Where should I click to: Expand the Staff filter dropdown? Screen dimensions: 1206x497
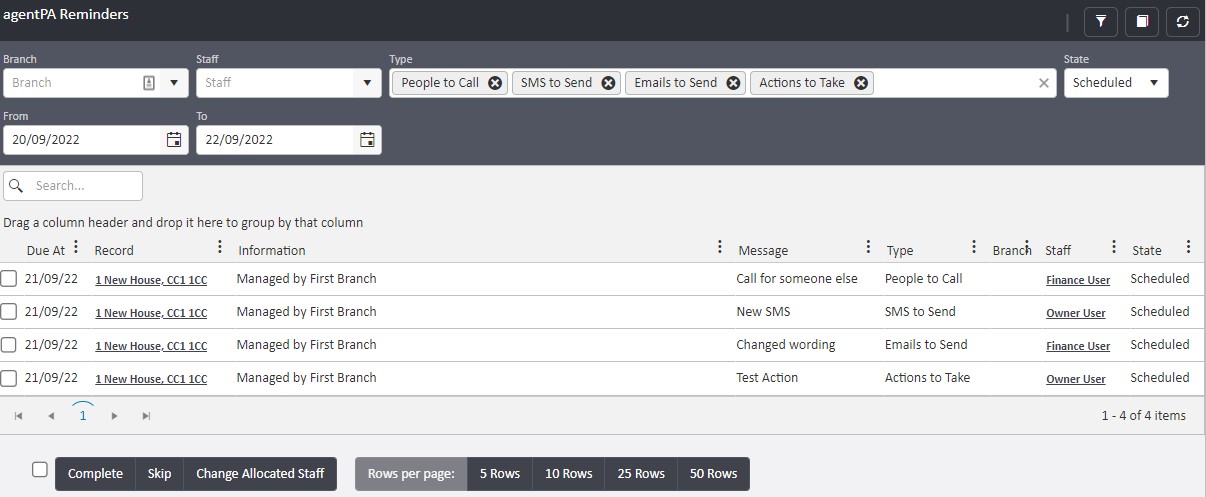tap(367, 83)
